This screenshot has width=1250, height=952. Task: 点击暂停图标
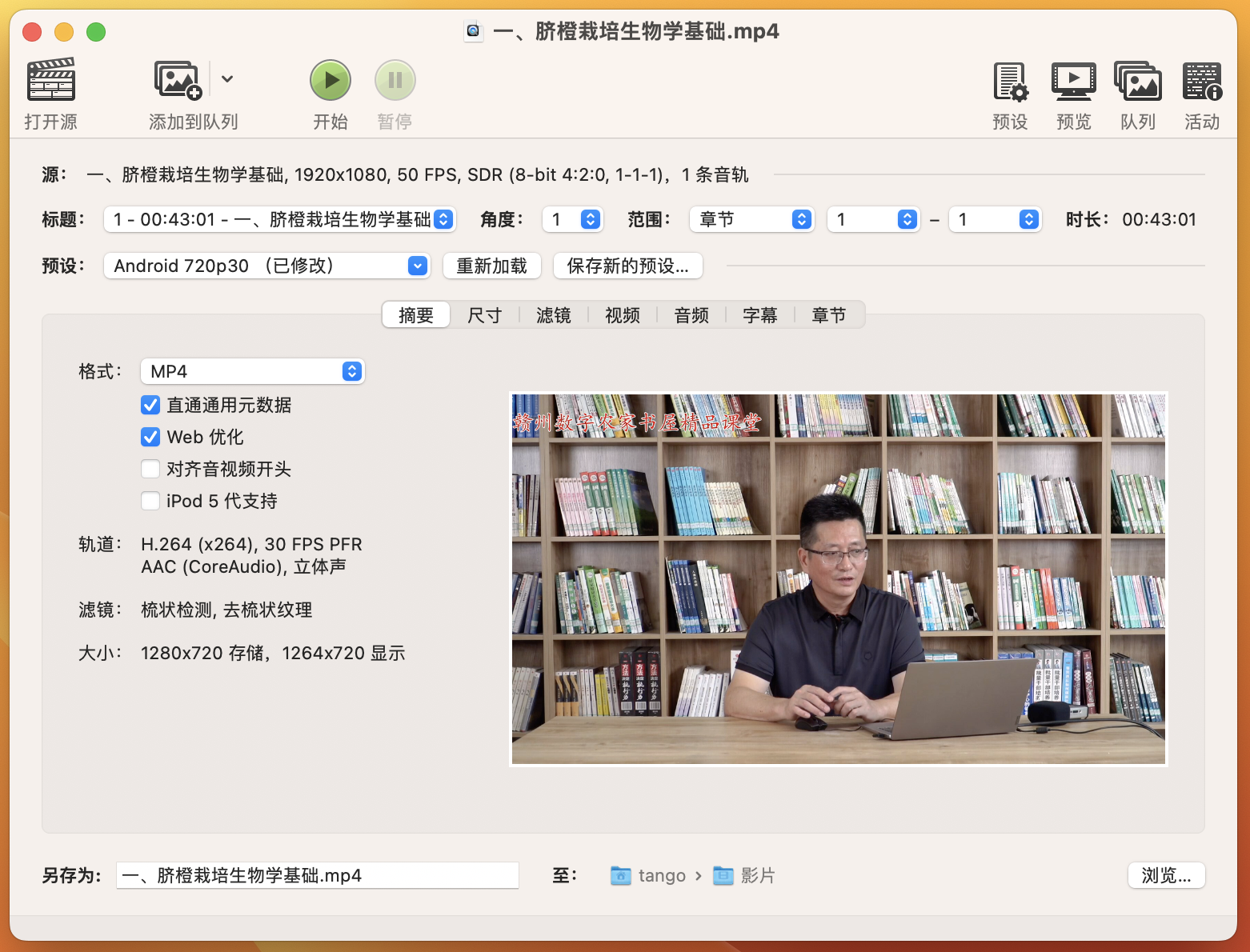point(394,80)
